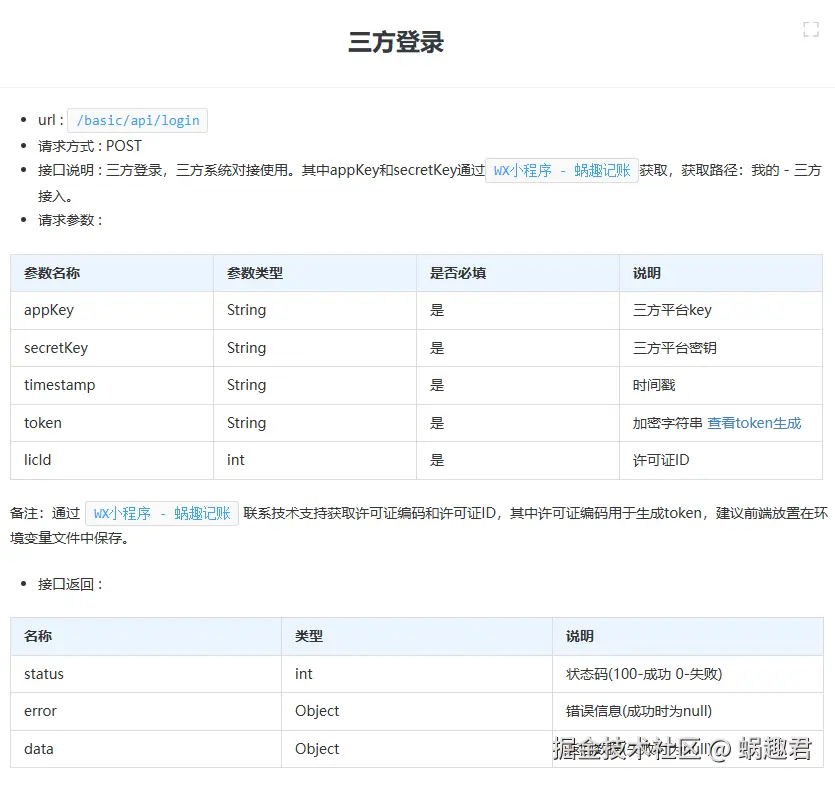The image size is (835, 785).
Task: Select the 请求方式：POST line
Action: click(89, 146)
